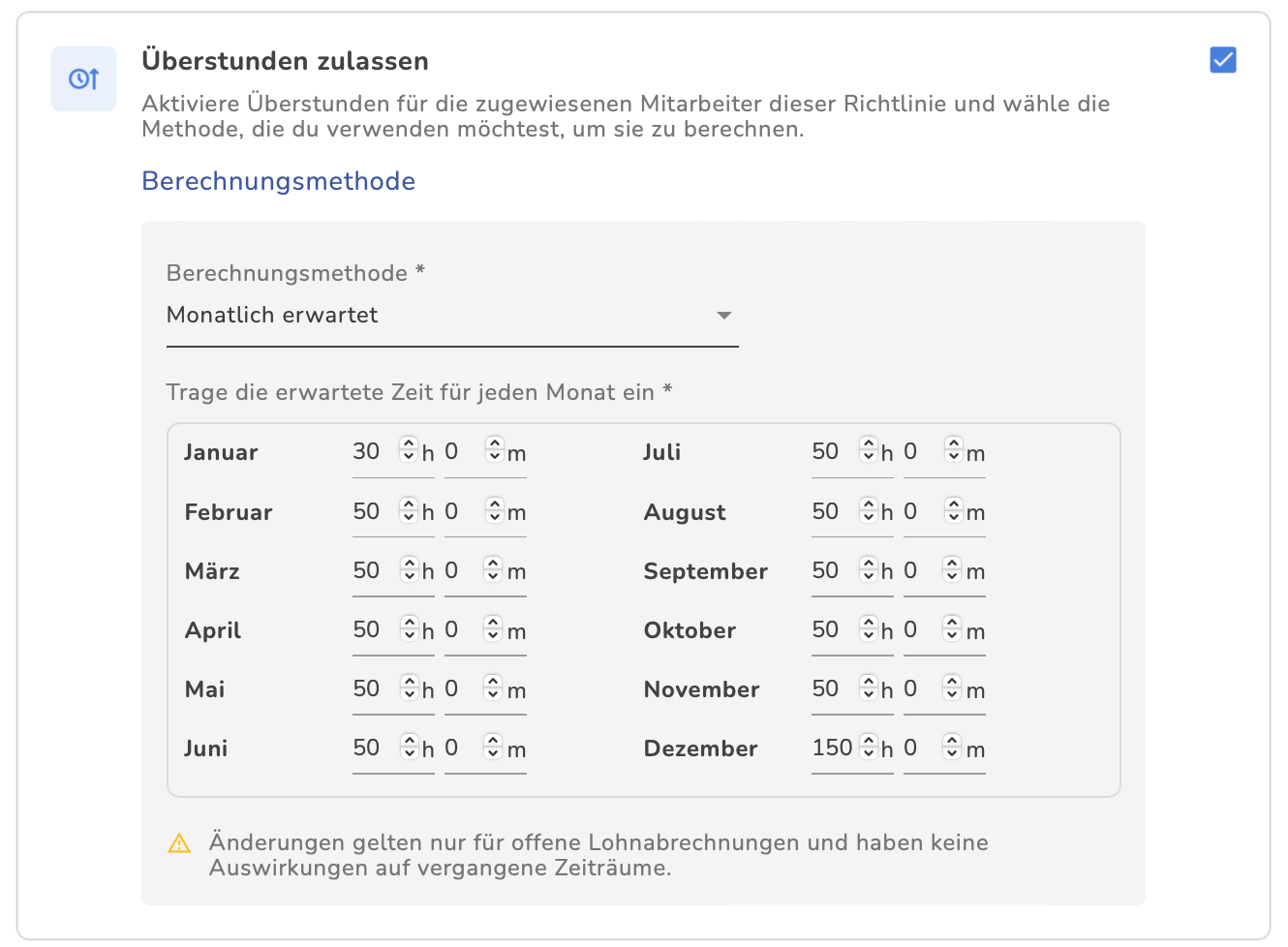Click the Februar hours stepper arrows
Image resolution: width=1288 pixels, height=947 pixels.
409,510
